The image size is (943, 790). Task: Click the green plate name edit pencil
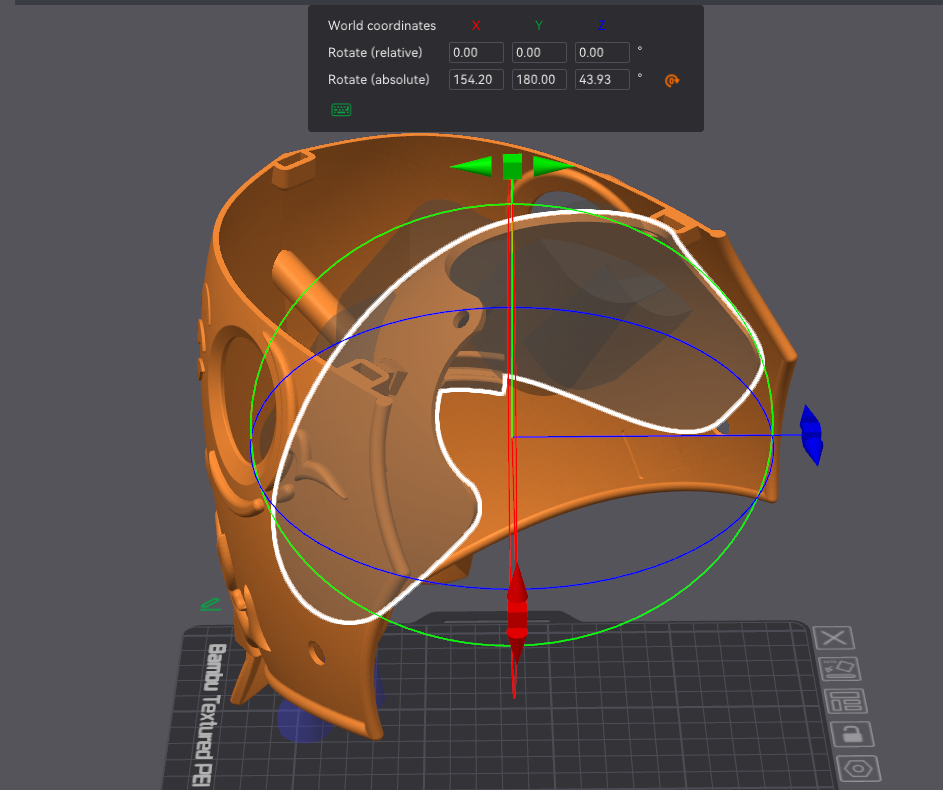coord(210,604)
